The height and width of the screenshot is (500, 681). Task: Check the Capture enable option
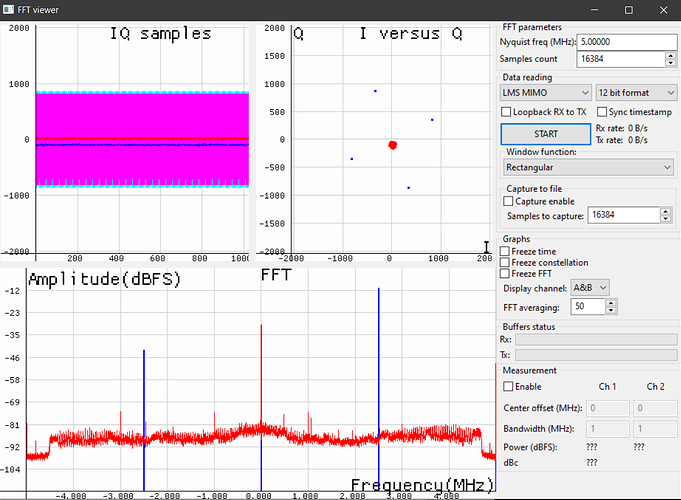click(508, 201)
